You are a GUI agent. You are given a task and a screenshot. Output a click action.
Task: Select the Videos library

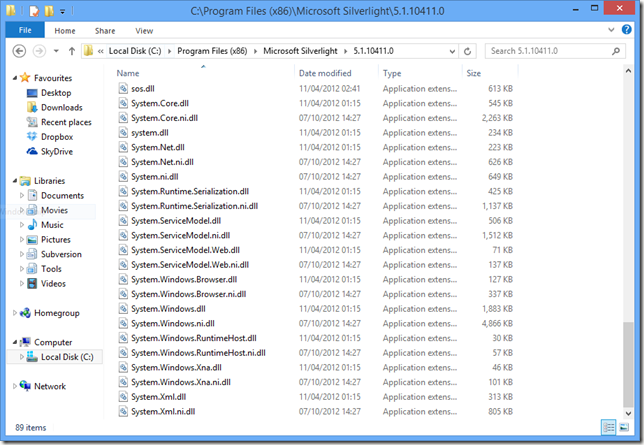(53, 284)
